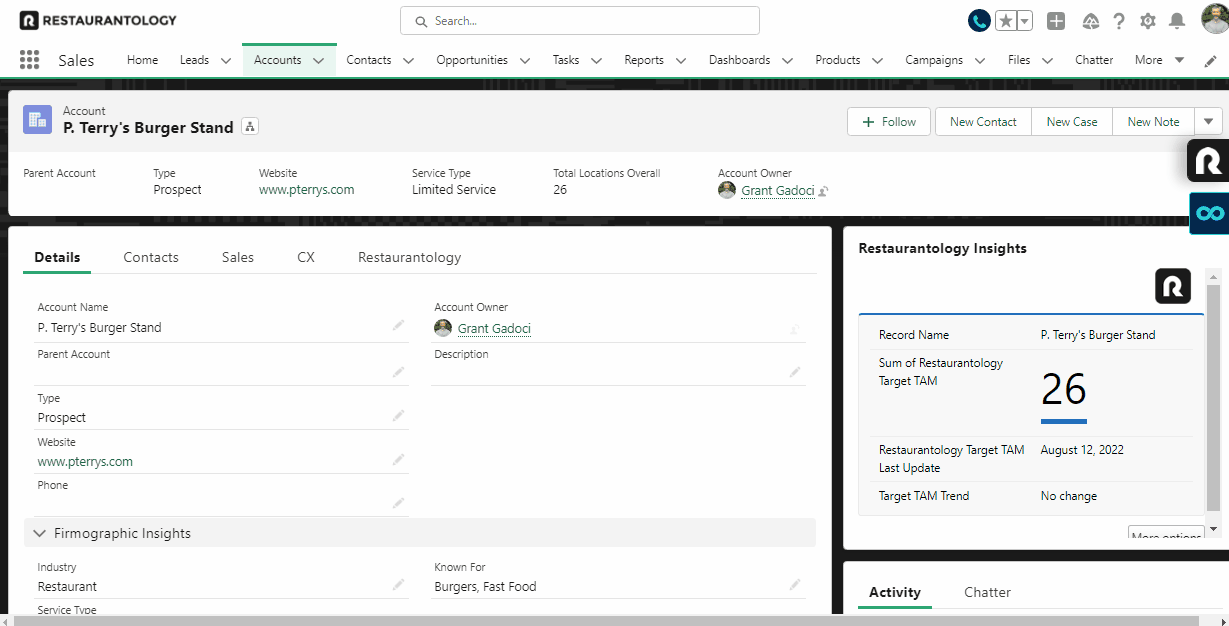
Task: Open www.pterrys.com link in Details tab
Action: (85, 461)
